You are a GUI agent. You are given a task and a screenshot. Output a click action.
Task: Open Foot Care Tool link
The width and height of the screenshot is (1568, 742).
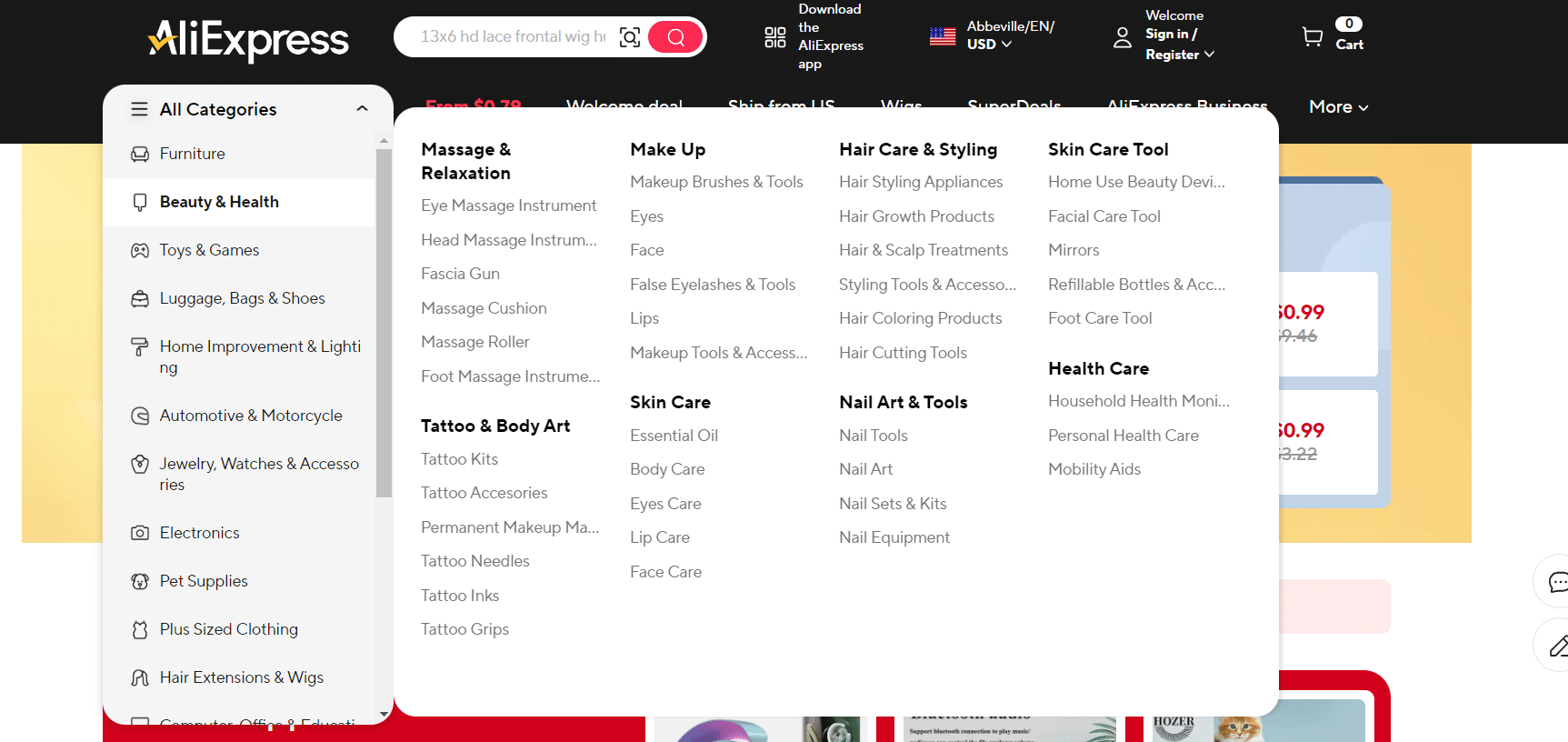tap(1100, 318)
